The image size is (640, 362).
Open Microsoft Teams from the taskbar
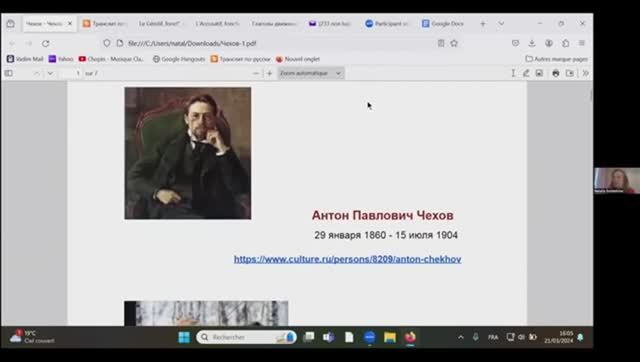pyautogui.click(x=329, y=337)
